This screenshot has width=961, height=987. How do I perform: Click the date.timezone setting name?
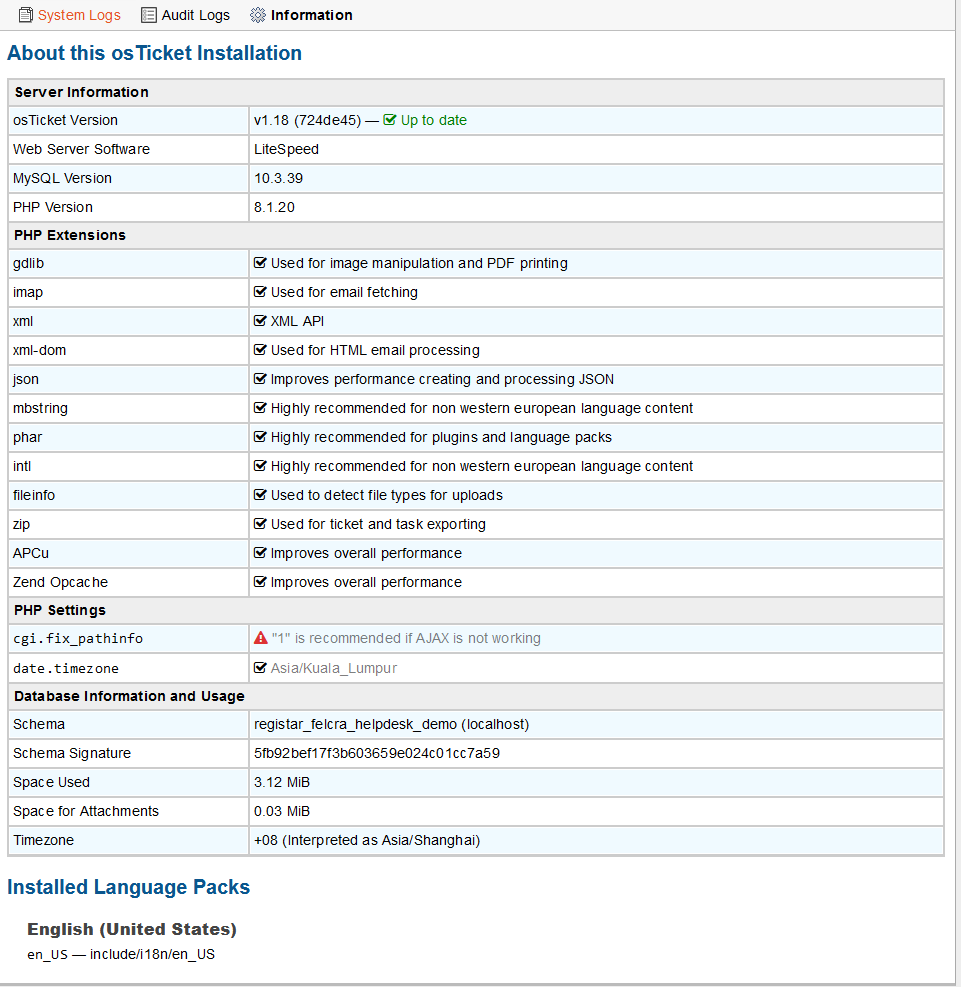[x=65, y=668]
